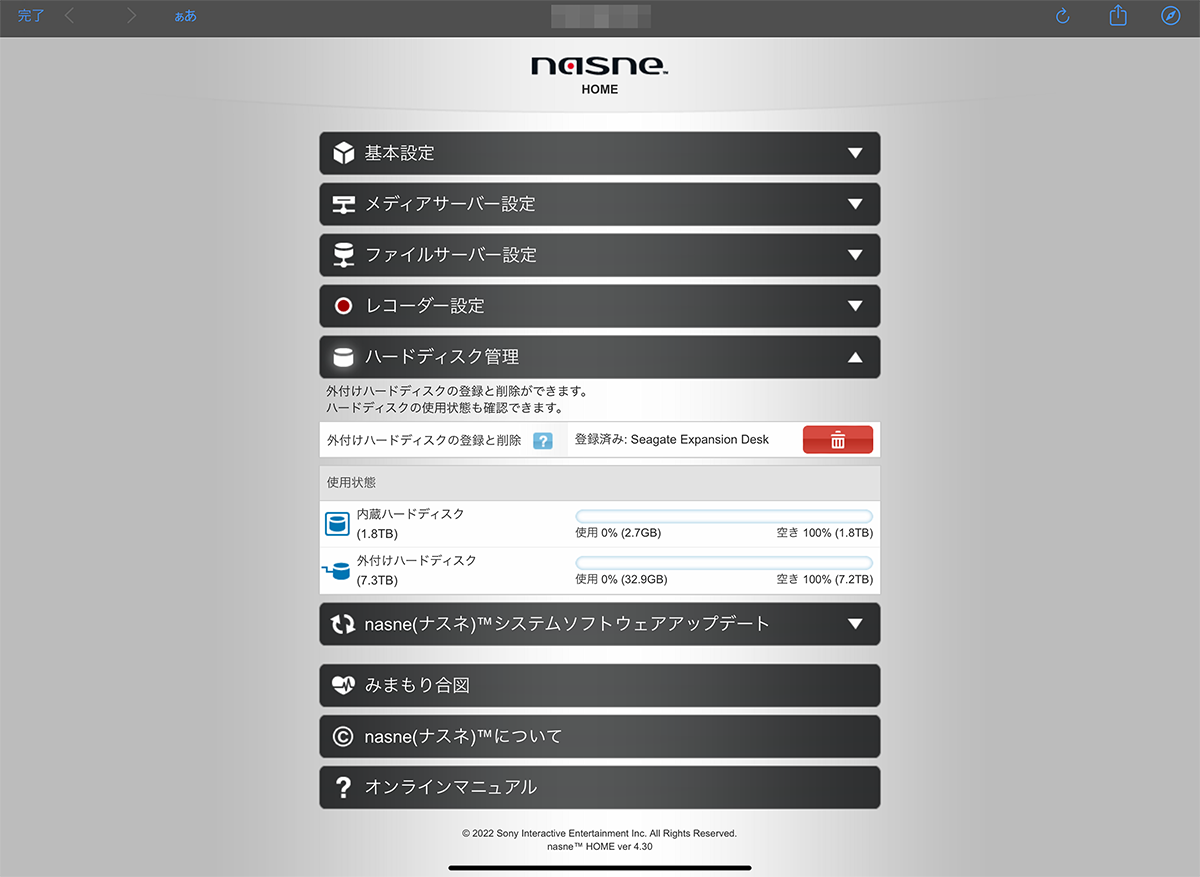Screen dimensions: 1200x877
Task: Open the Share menu in the toolbar
Action: coord(1117,16)
